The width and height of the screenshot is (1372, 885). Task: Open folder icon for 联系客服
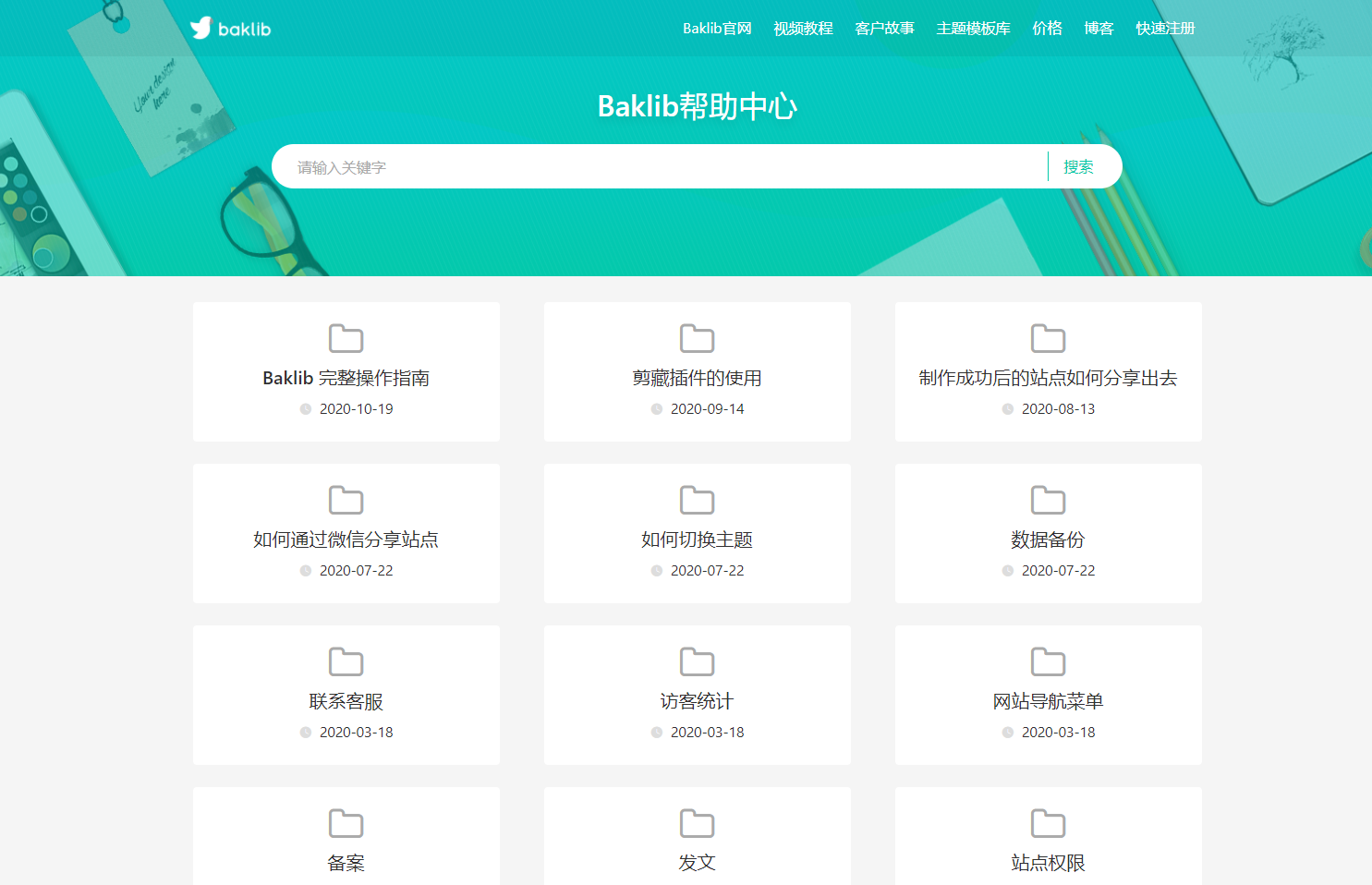[x=346, y=661]
